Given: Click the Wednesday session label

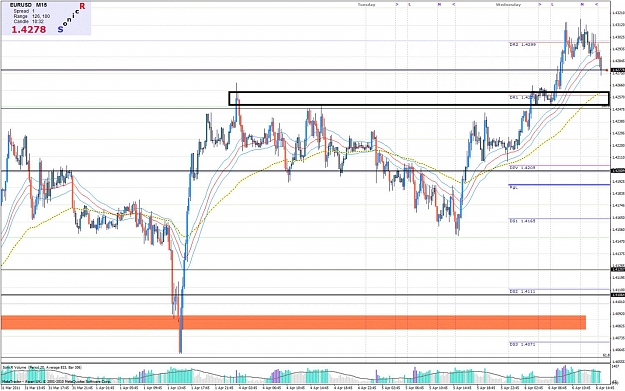Looking at the screenshot, I should pos(508,4).
